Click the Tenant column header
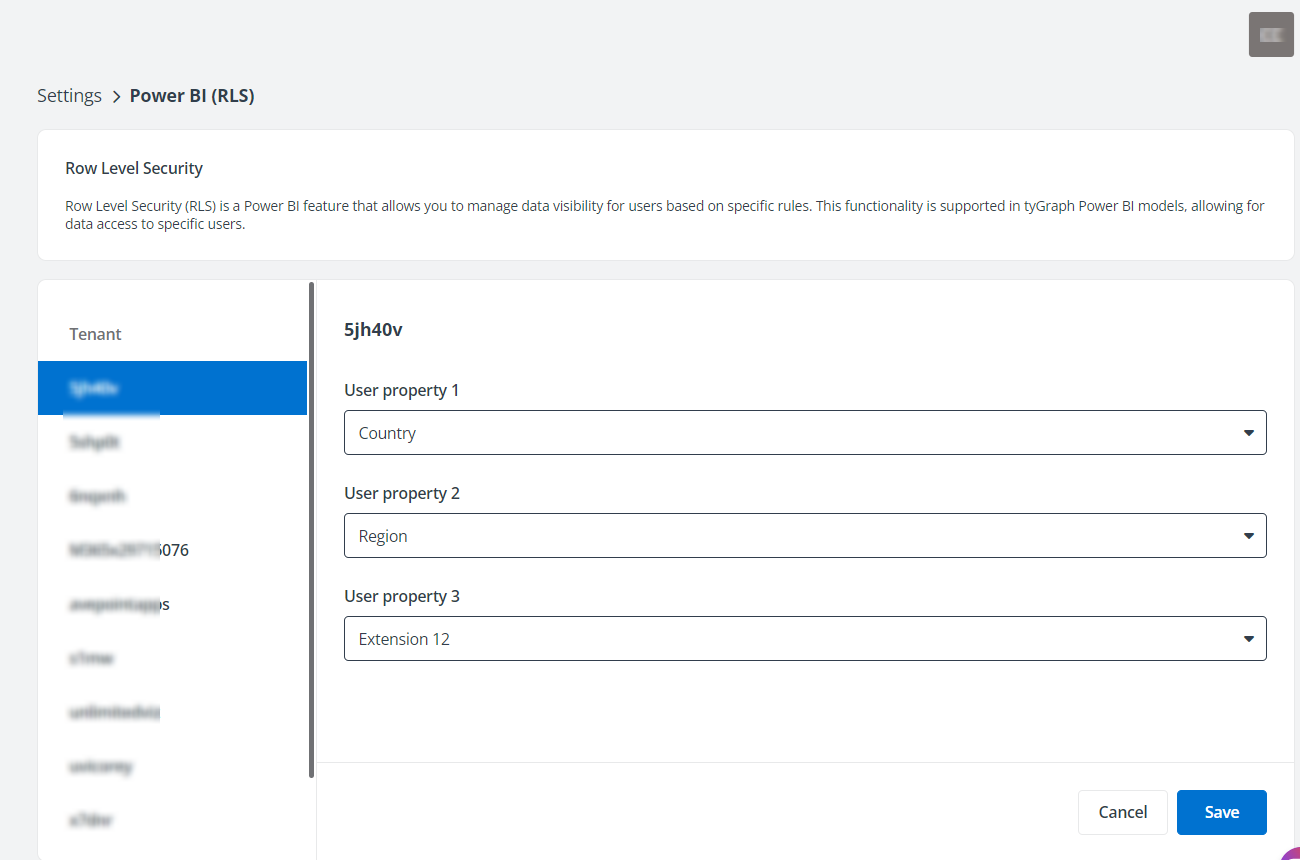The image size is (1300, 860). (95, 333)
